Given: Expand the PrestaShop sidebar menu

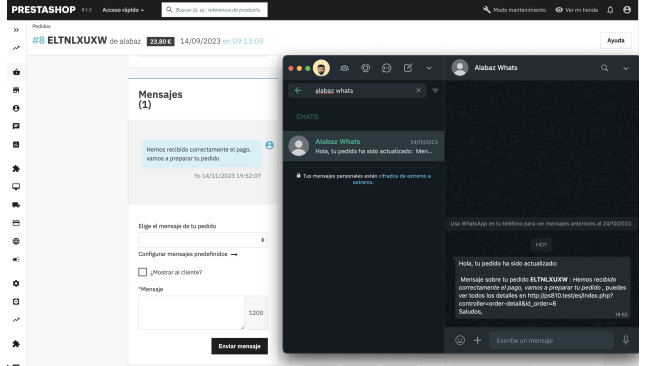Looking at the screenshot, I should tap(16, 30).
